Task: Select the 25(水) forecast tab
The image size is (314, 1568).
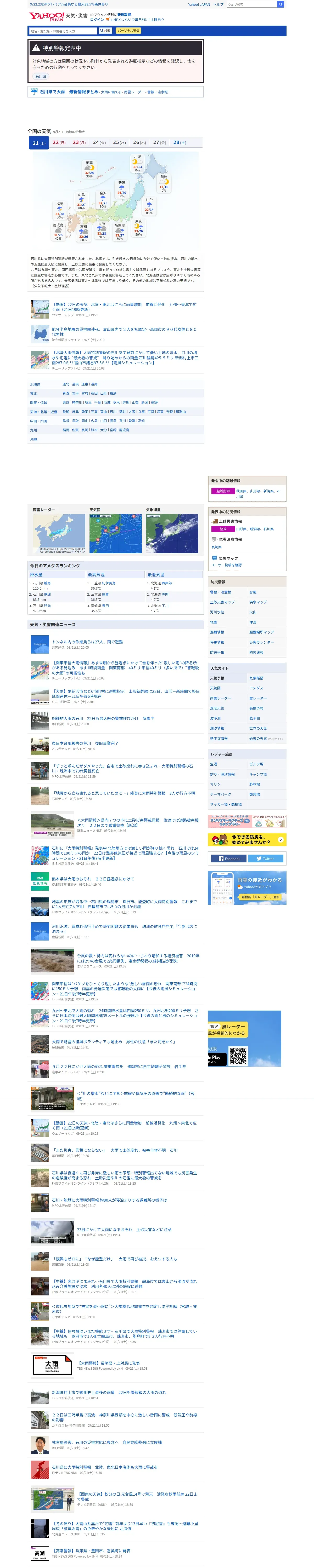Action: coord(120,142)
